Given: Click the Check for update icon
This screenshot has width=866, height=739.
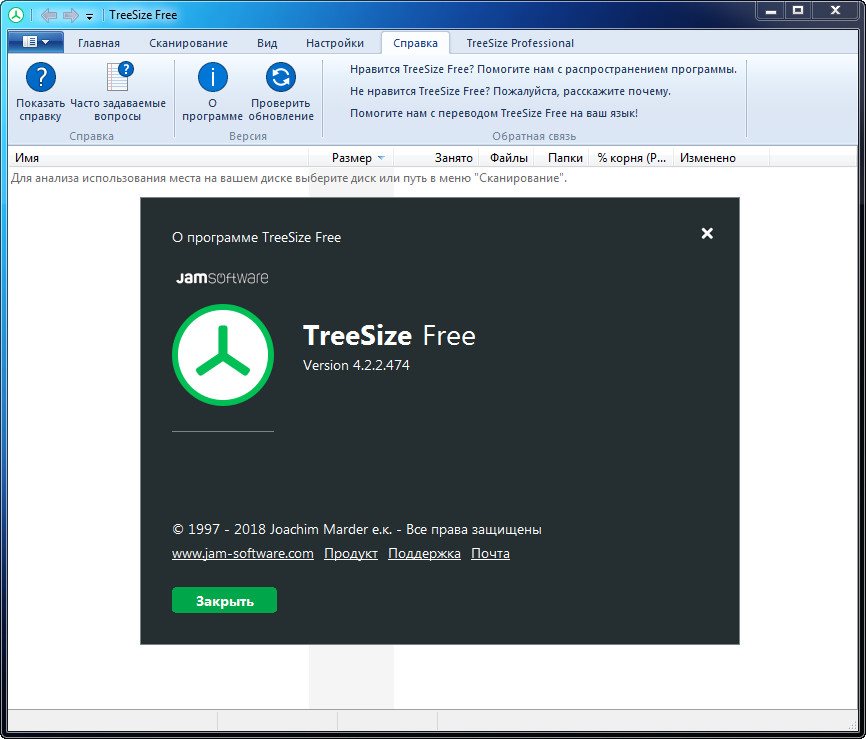Looking at the screenshot, I should click(x=281, y=77).
